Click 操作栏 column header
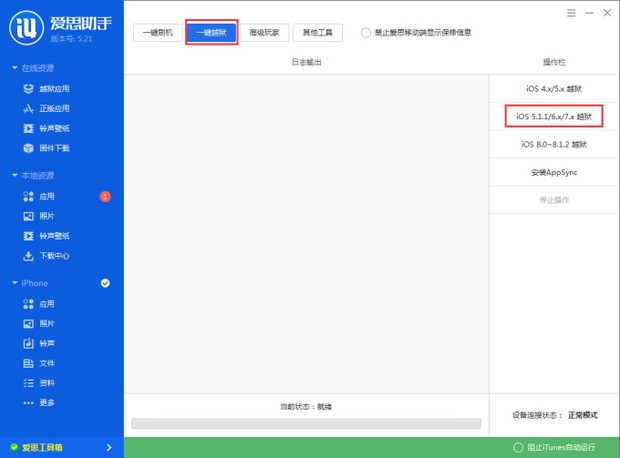 (x=554, y=62)
